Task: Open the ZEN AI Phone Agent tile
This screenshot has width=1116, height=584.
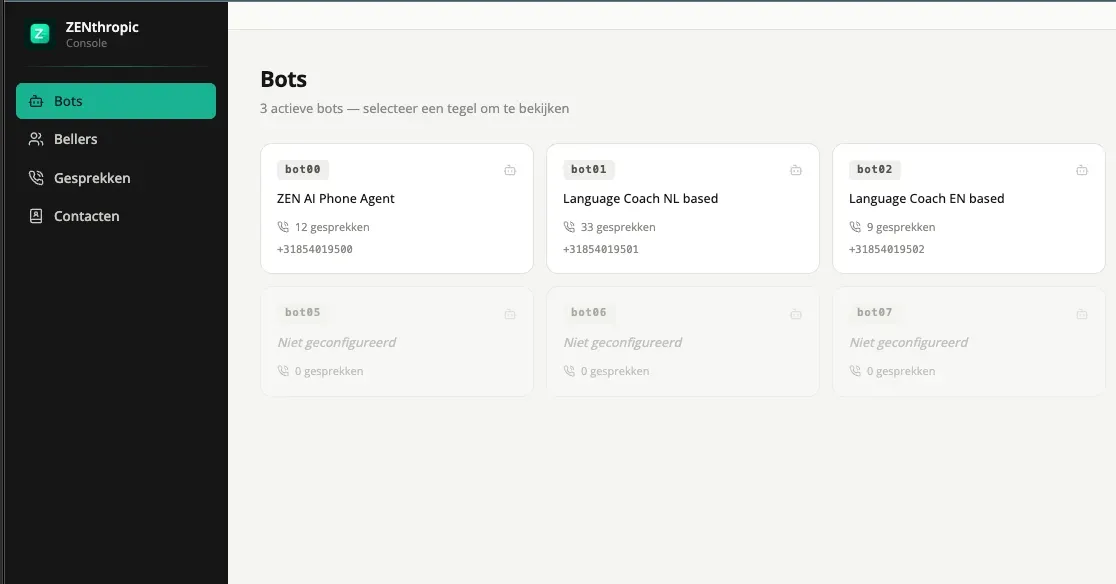Action: 397,208
